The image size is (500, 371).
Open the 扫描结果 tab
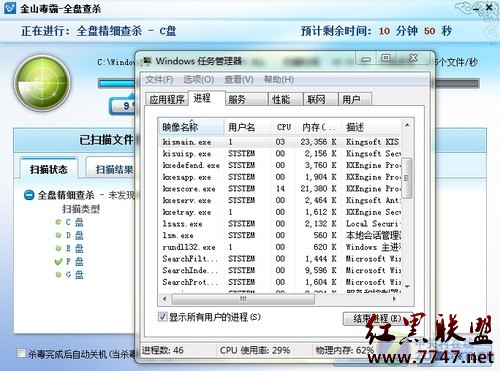(x=110, y=169)
